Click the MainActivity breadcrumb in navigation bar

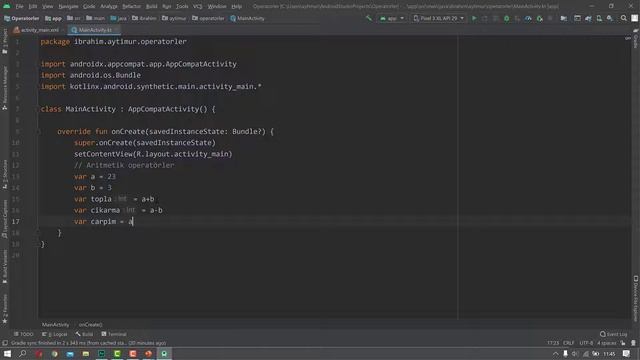pyautogui.click(x=247, y=18)
